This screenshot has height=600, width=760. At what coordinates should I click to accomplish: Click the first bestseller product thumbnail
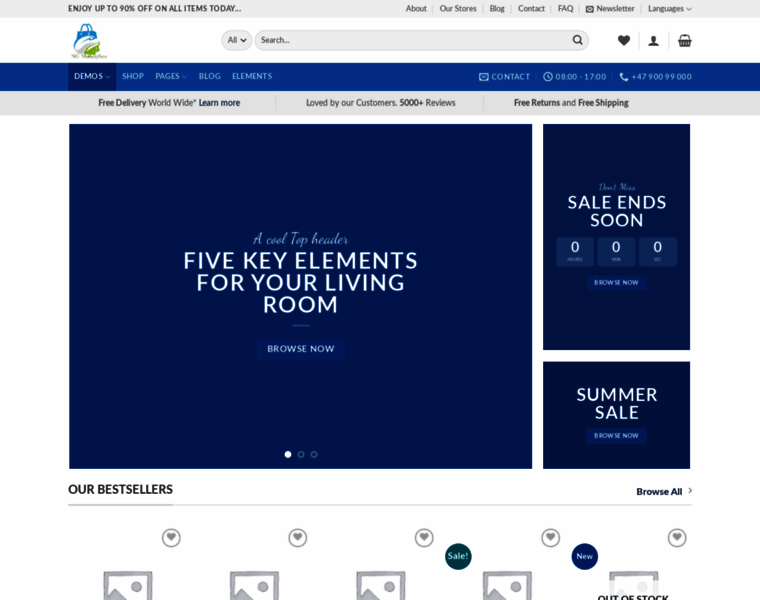(128, 585)
